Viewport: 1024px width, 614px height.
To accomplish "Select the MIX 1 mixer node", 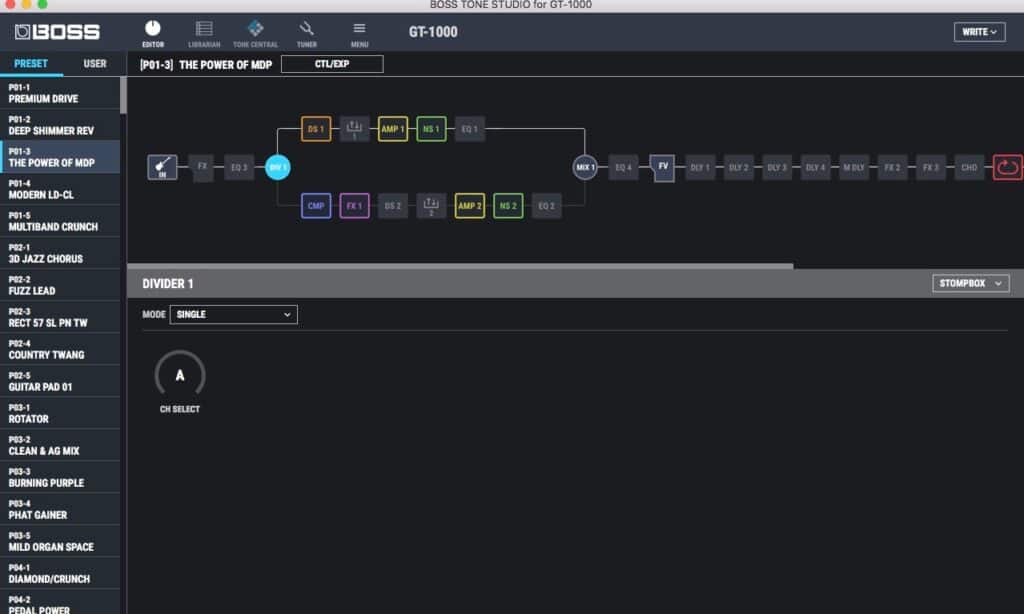I will click(x=584, y=167).
